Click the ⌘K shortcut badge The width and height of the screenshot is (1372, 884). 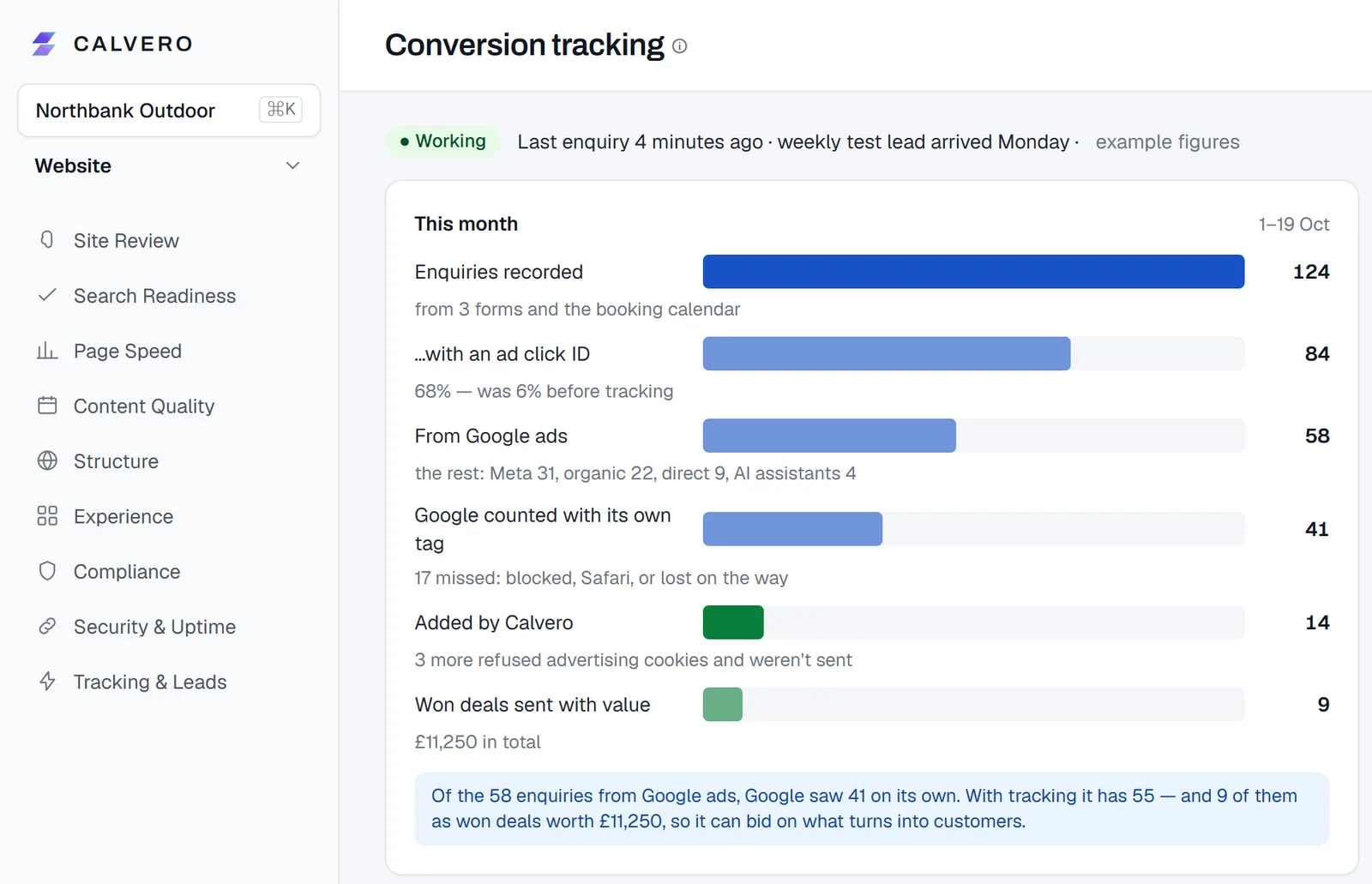(280, 110)
